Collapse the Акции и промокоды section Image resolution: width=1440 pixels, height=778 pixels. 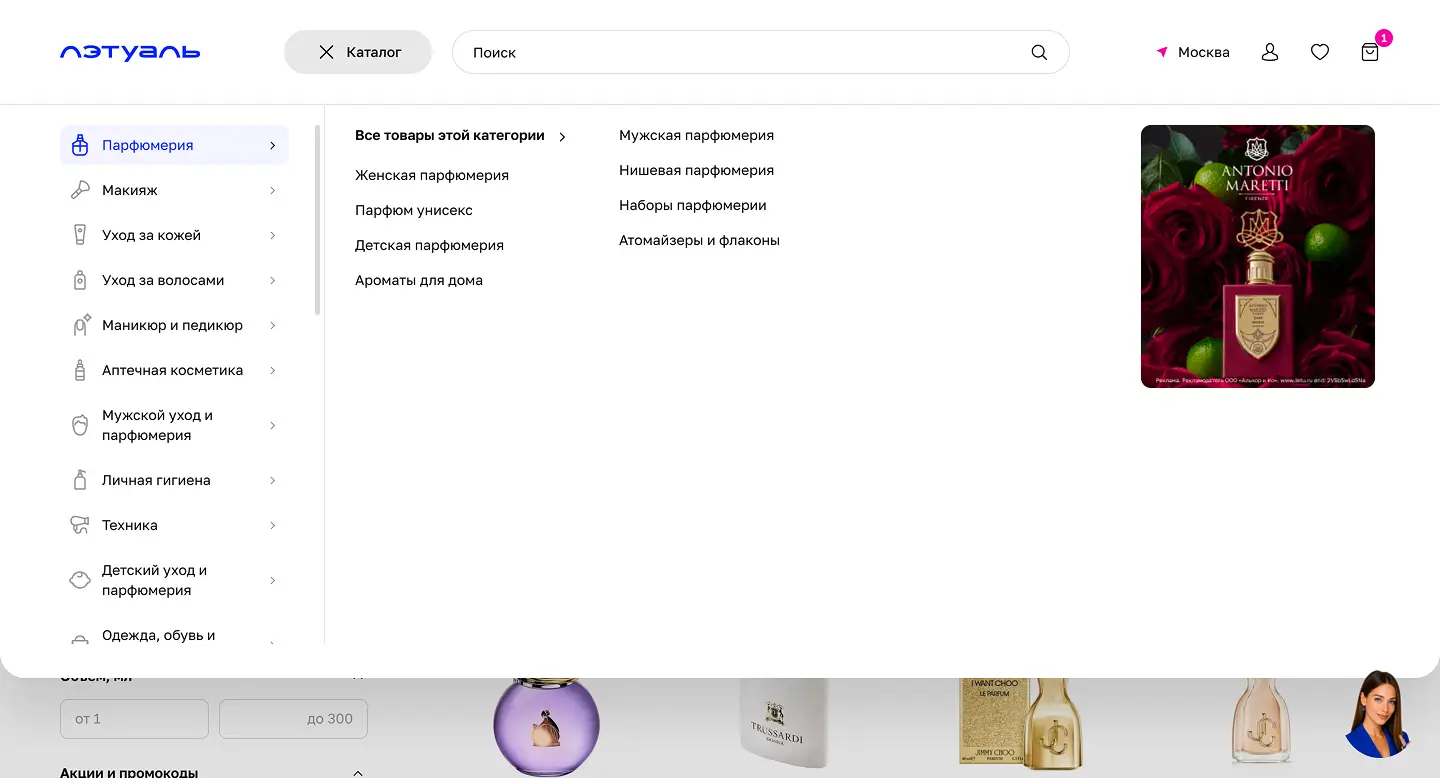point(357,772)
